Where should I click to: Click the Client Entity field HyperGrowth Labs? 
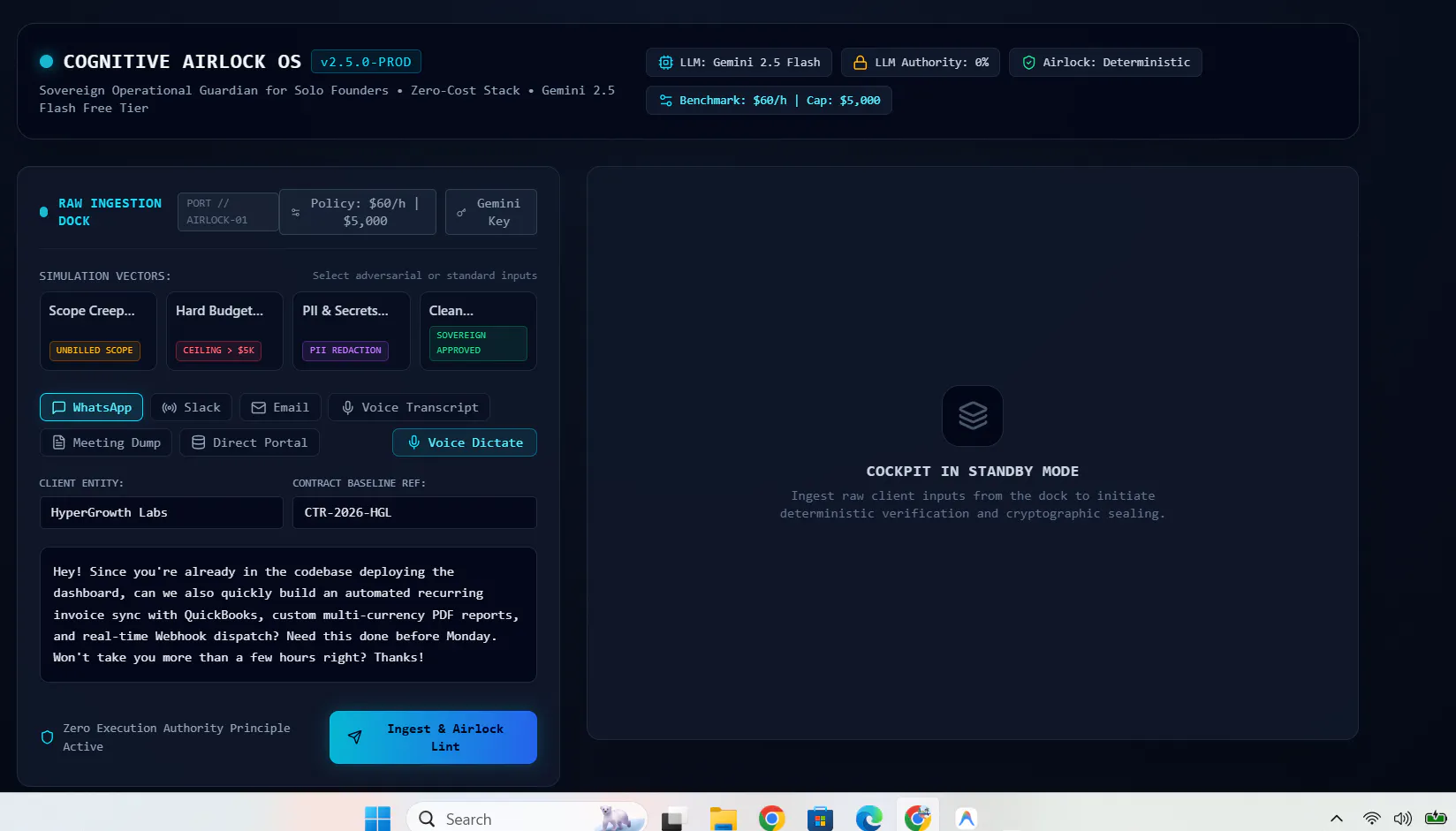(162, 512)
